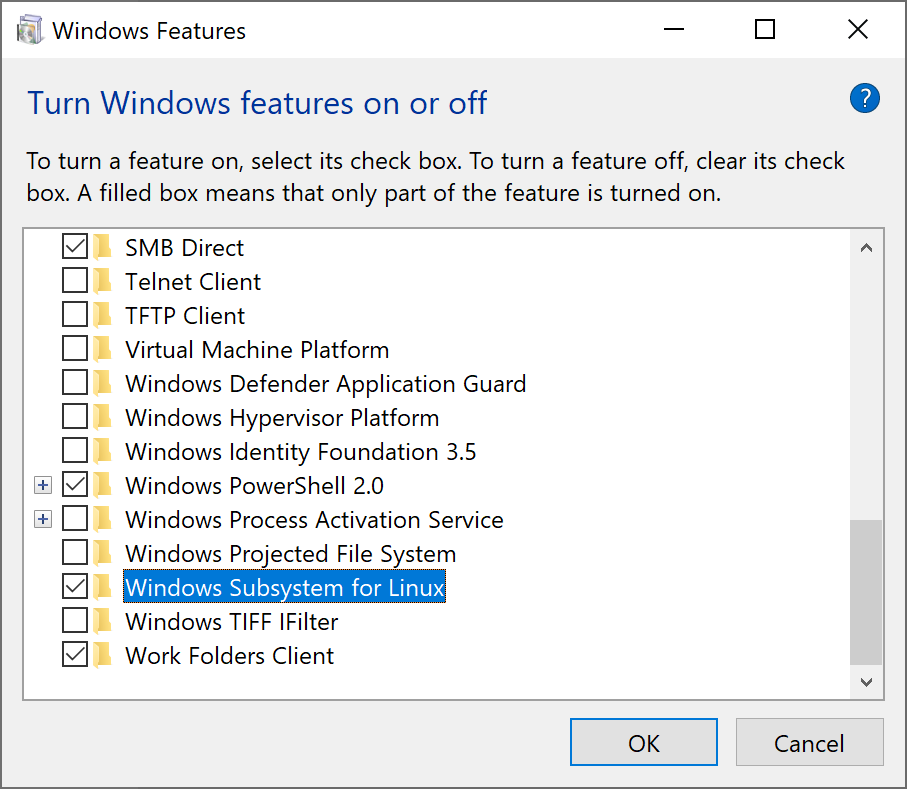
Task: Click folder icon beside Windows TIFF IFilter
Action: 103,621
